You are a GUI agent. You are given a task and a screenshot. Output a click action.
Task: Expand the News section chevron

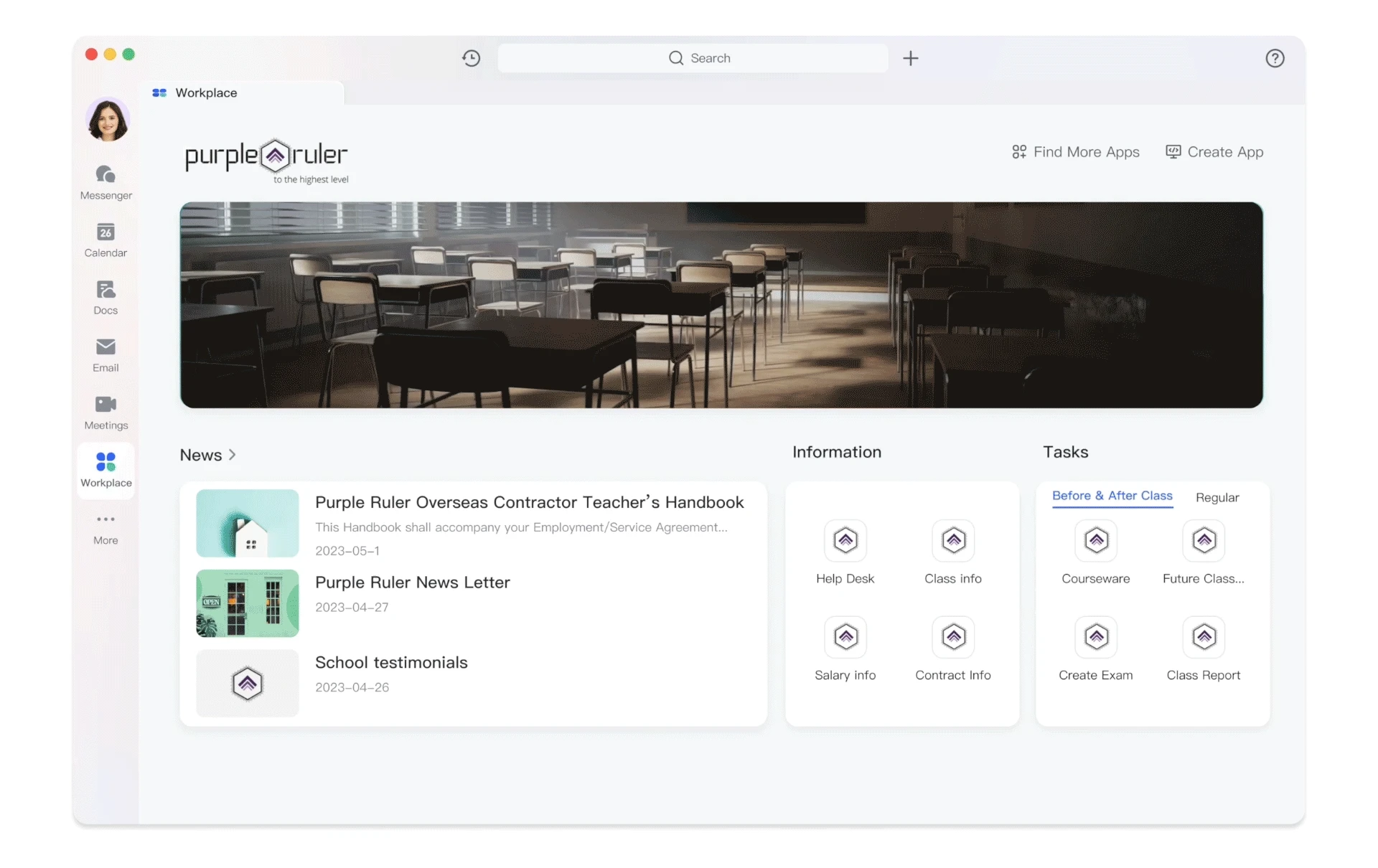(x=232, y=455)
